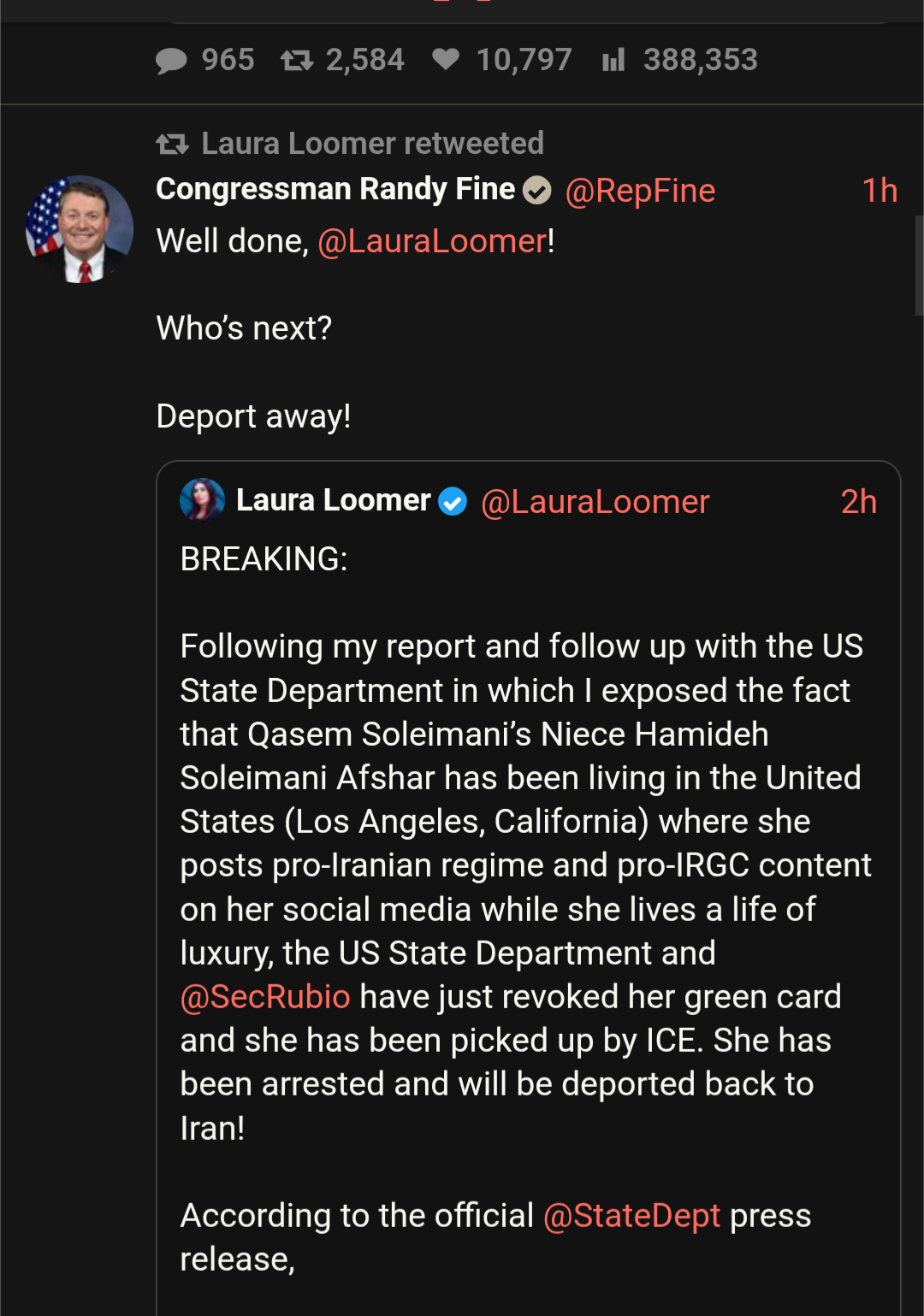Screen dimensions: 924x1316
Task: Open the Congressman Randy Fine display name
Action: pos(335,189)
